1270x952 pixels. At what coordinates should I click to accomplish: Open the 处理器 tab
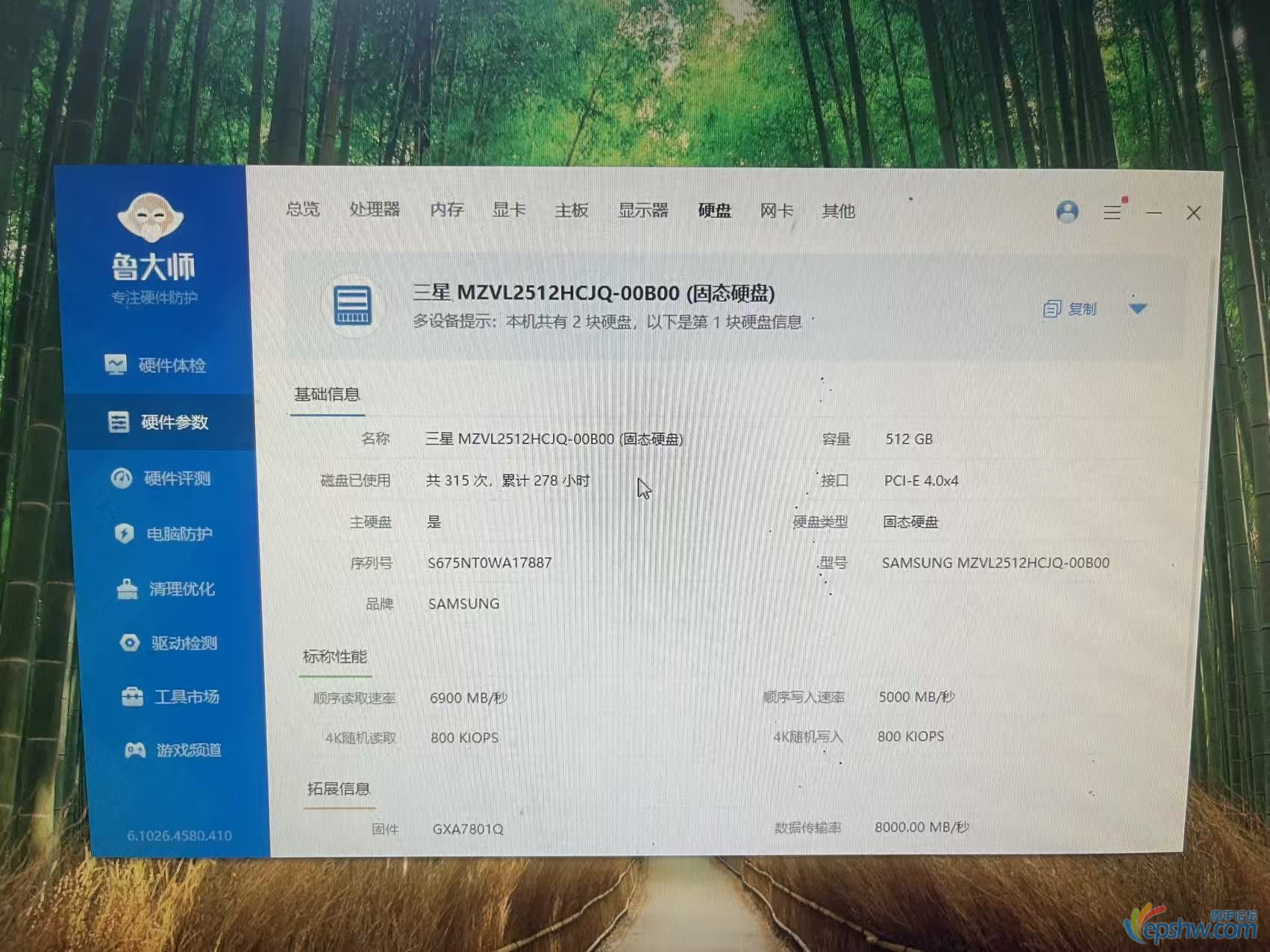pos(375,209)
